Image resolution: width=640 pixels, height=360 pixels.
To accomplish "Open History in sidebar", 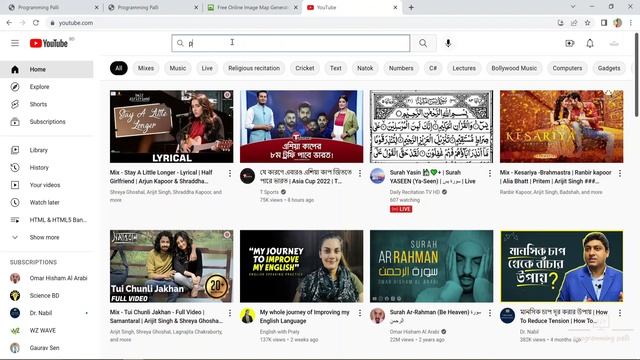I will (x=47, y=167).
